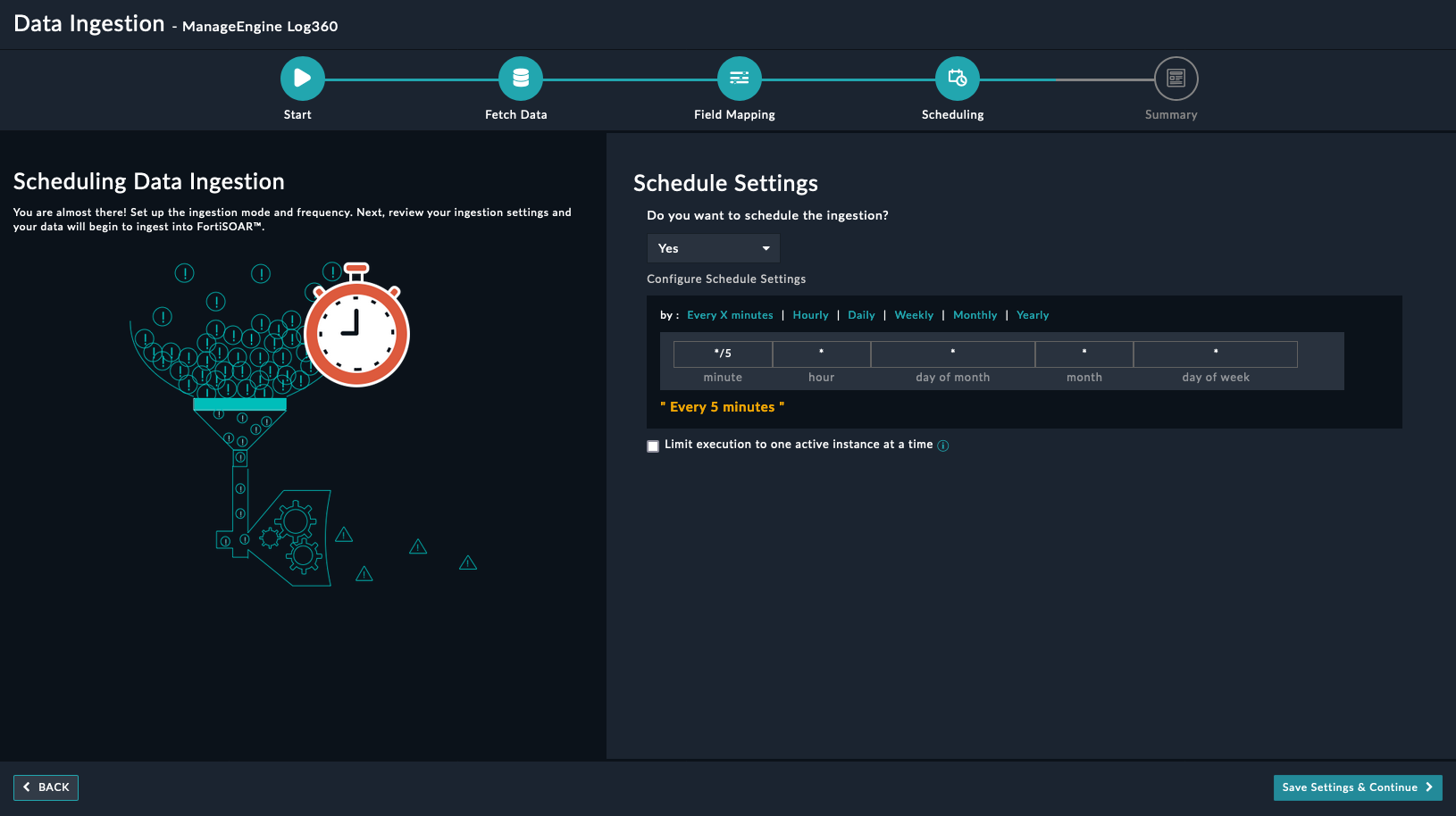Screen dimensions: 1456x816
Task: Select the Start step icon
Action: point(301,78)
